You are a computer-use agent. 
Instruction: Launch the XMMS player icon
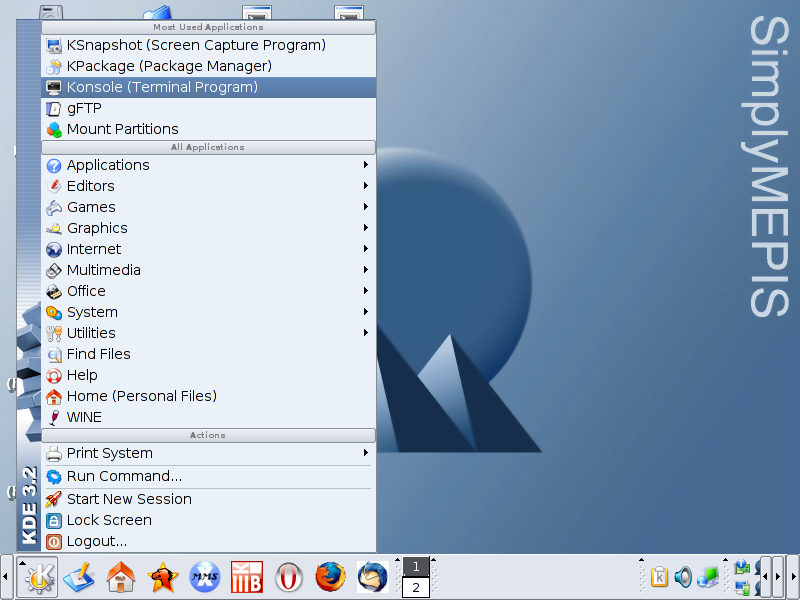point(205,577)
